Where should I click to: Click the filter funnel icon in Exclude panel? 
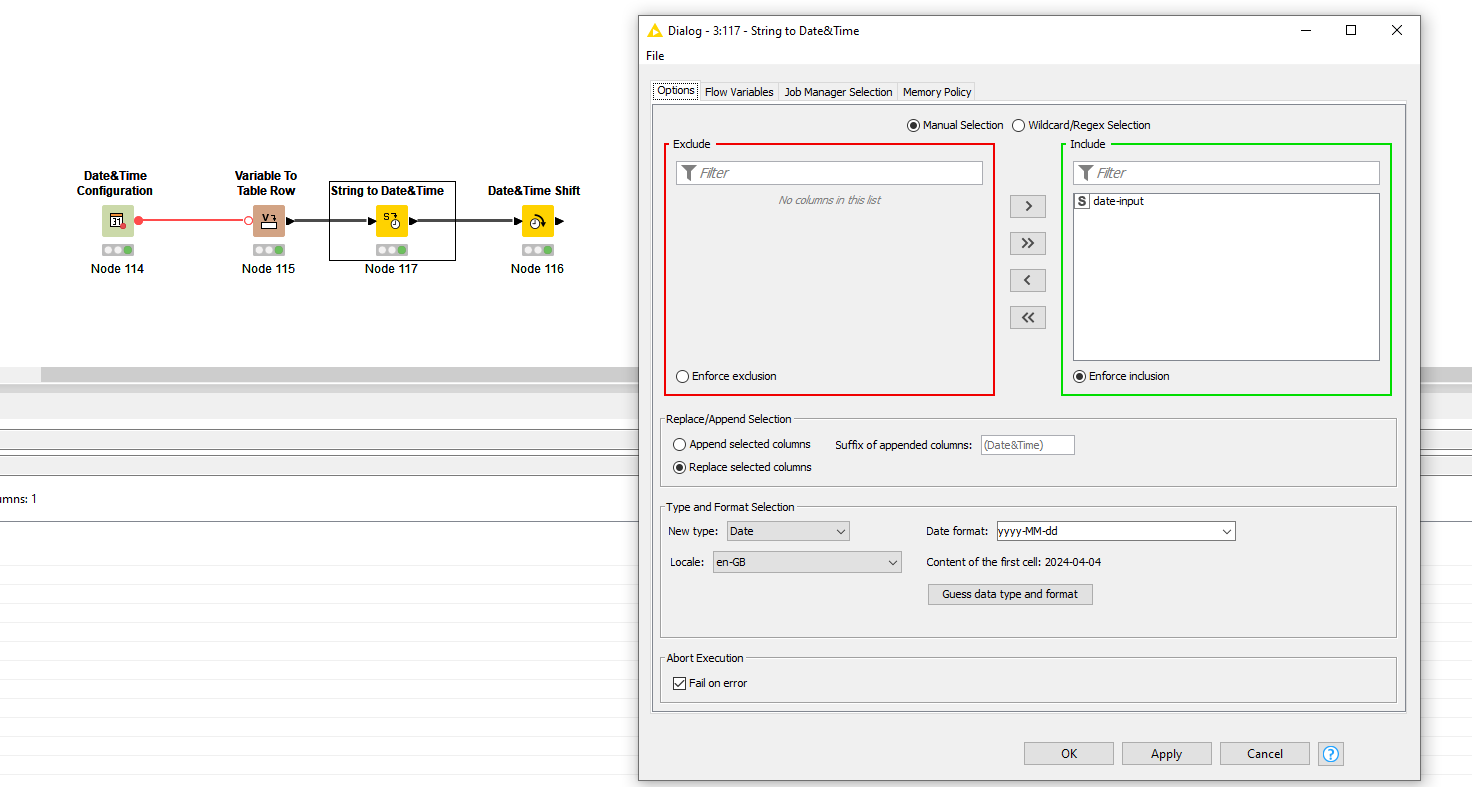689,172
